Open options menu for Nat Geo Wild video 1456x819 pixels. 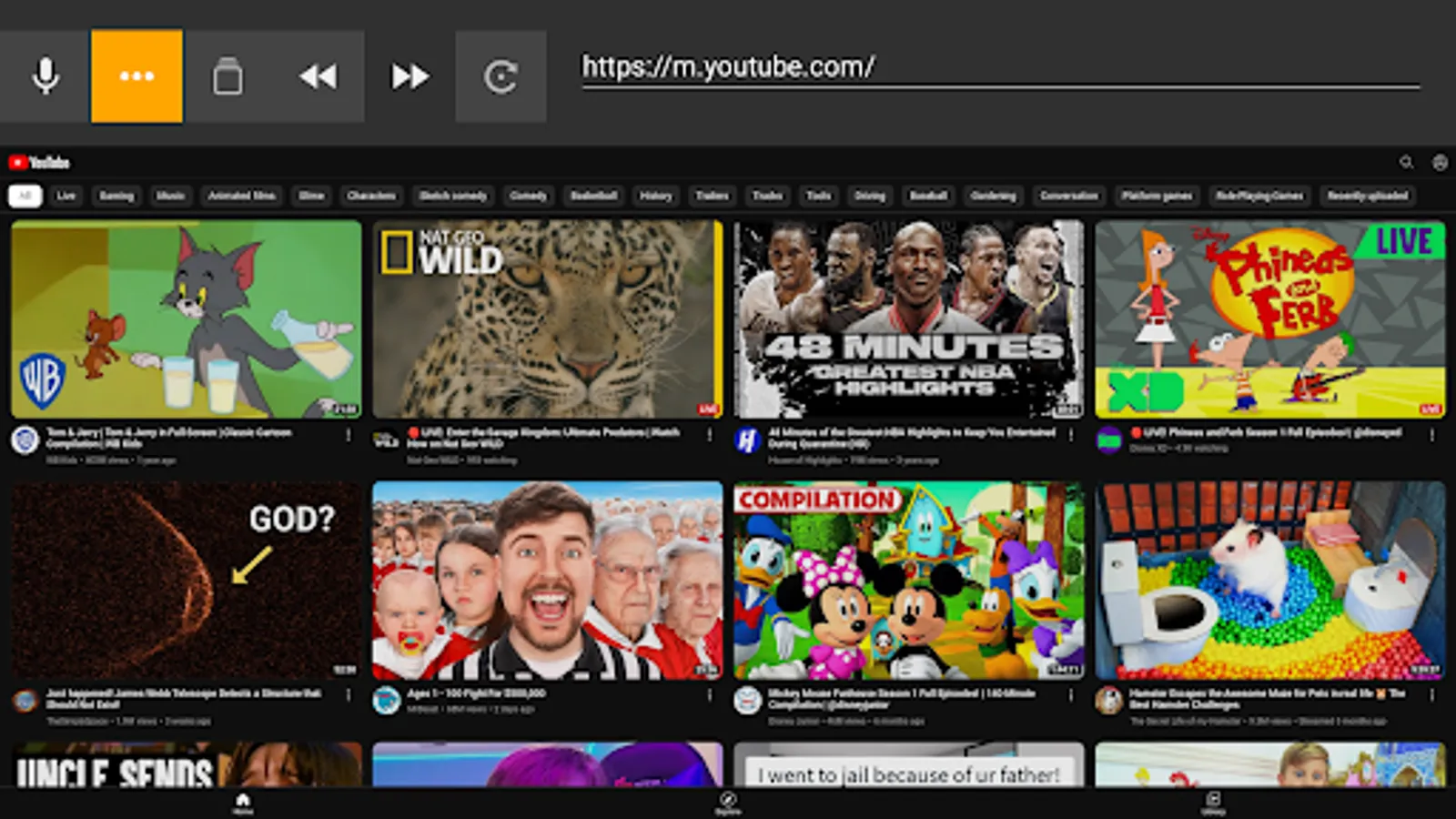710,436
